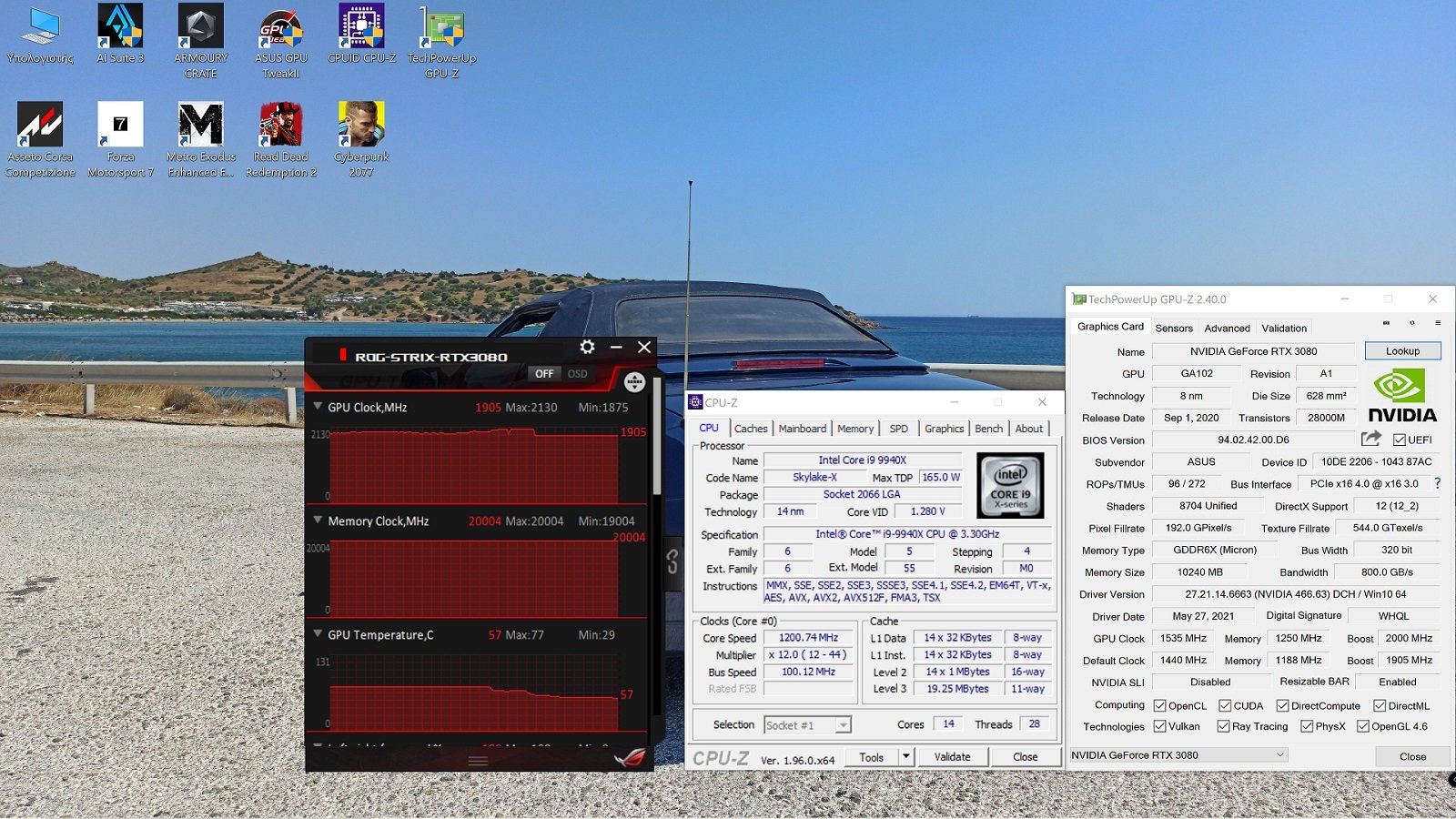The width and height of the screenshot is (1456, 819).
Task: Click the Intel Core i9 logo in CPU-Z
Action: (x=1010, y=485)
